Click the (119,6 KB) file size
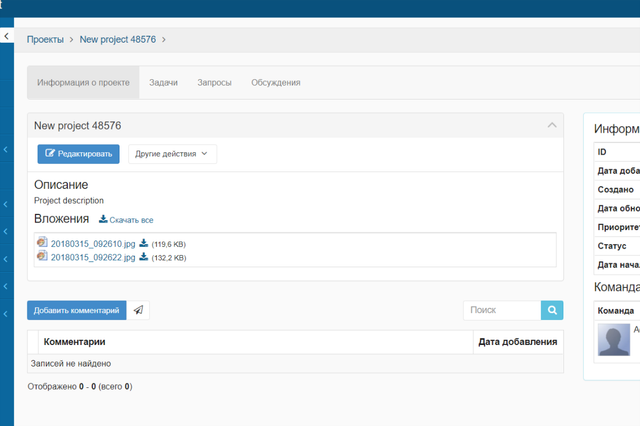The height and width of the screenshot is (426, 640). pos(169,244)
